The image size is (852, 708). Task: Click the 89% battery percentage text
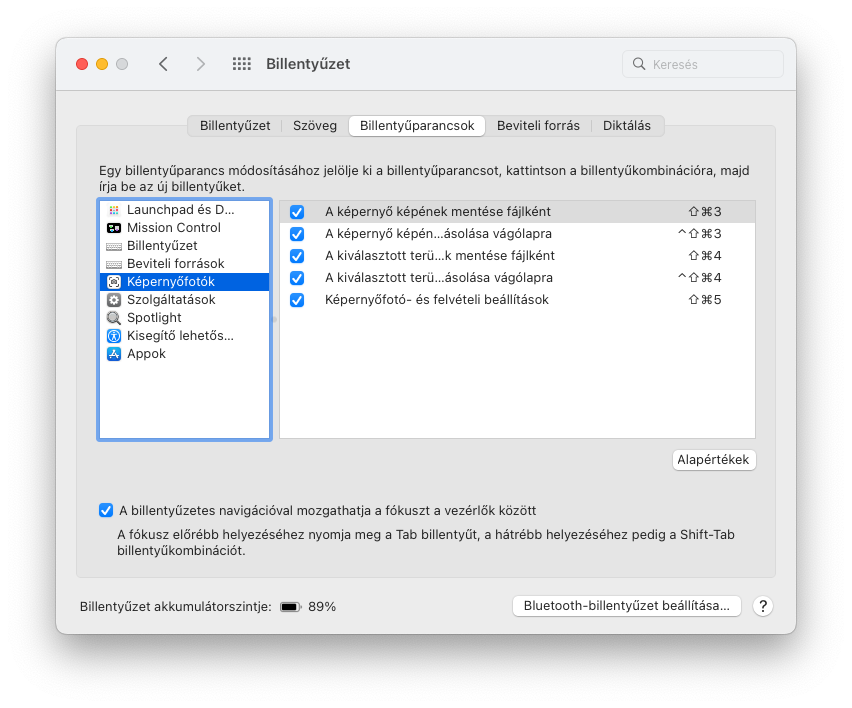(322, 606)
